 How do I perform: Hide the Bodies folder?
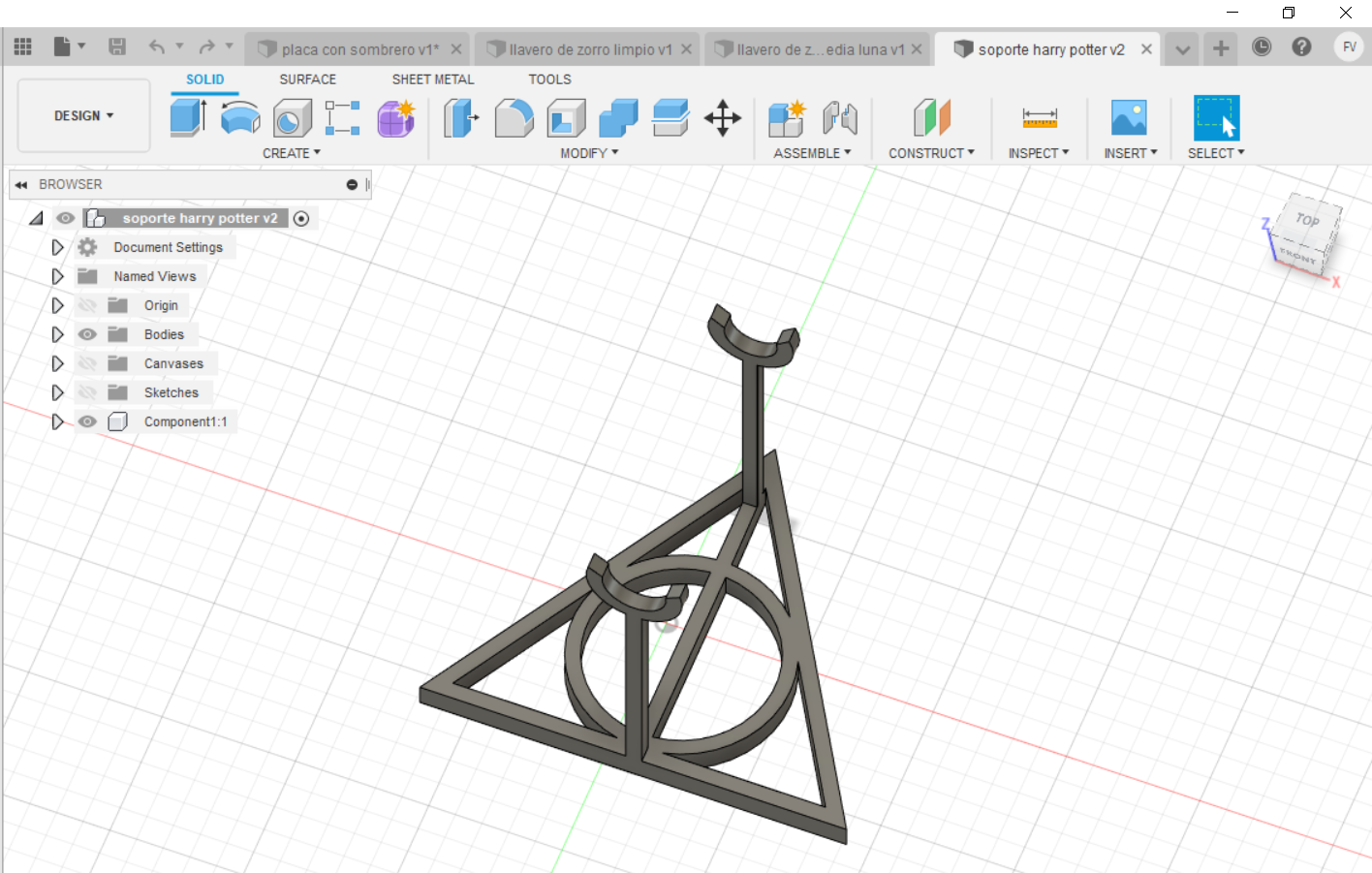[87, 334]
